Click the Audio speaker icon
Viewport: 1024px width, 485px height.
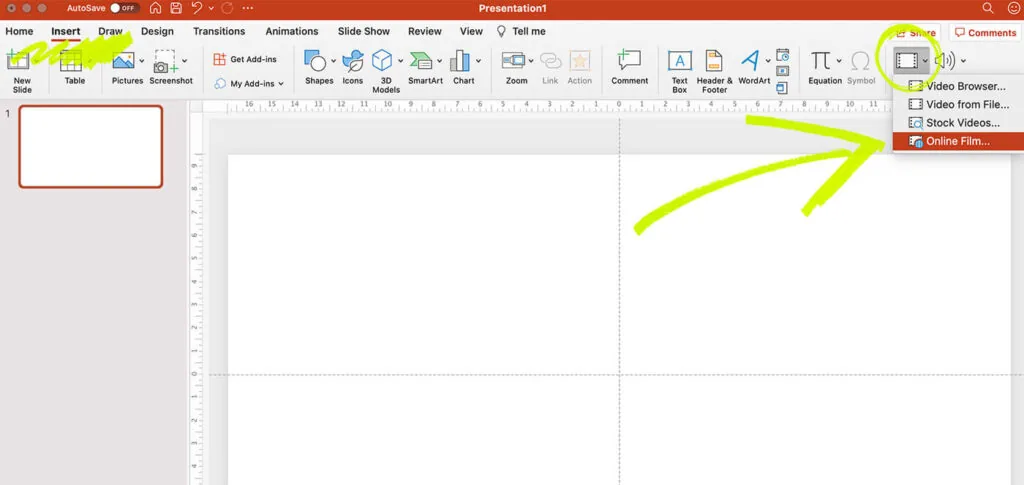[x=944, y=61]
